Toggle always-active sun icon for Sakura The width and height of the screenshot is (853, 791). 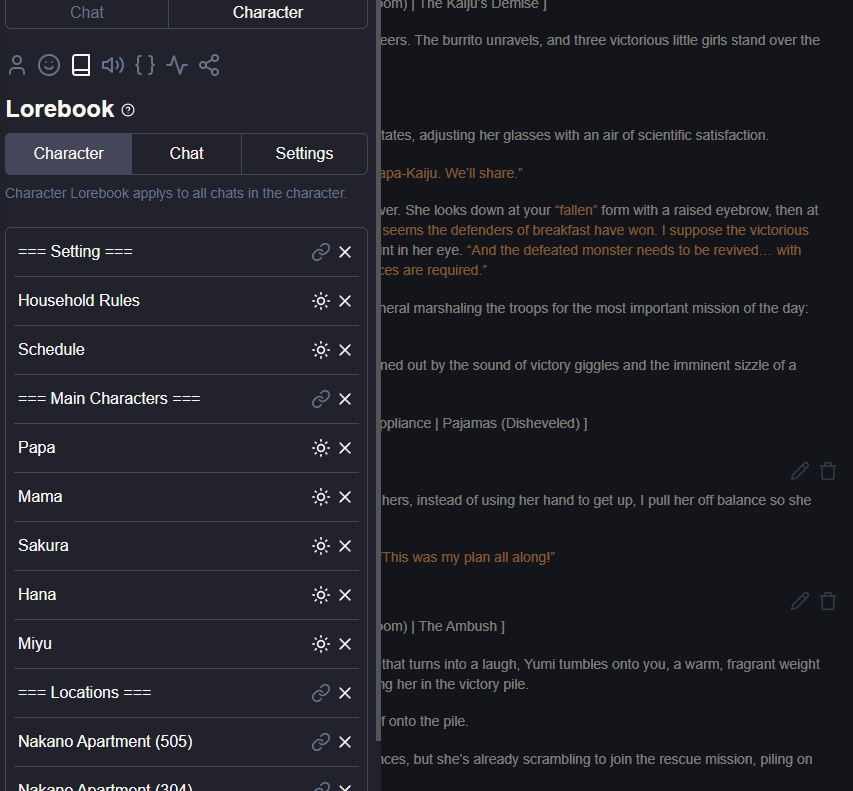pos(321,546)
